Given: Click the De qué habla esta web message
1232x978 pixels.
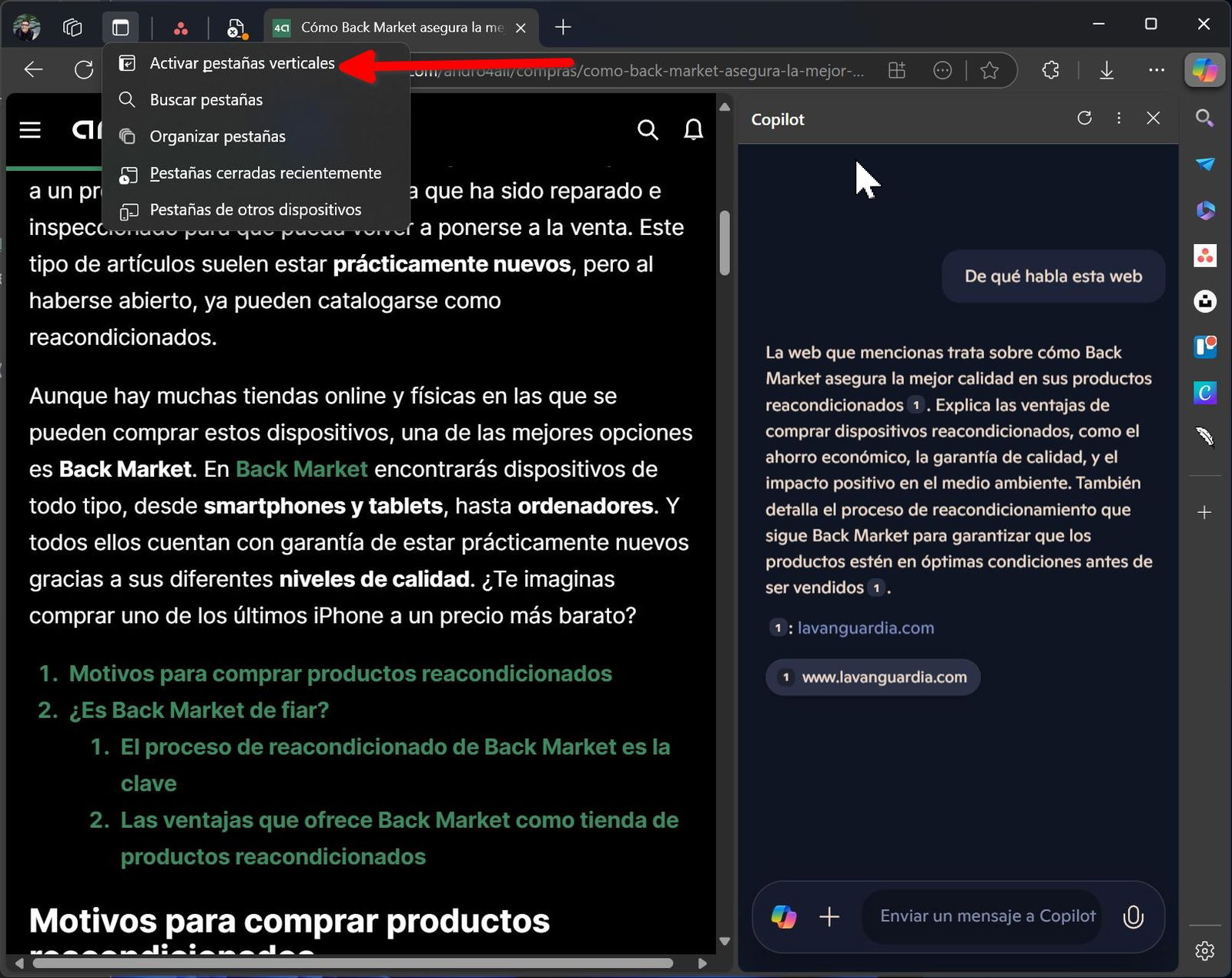Looking at the screenshot, I should pos(1053,276).
